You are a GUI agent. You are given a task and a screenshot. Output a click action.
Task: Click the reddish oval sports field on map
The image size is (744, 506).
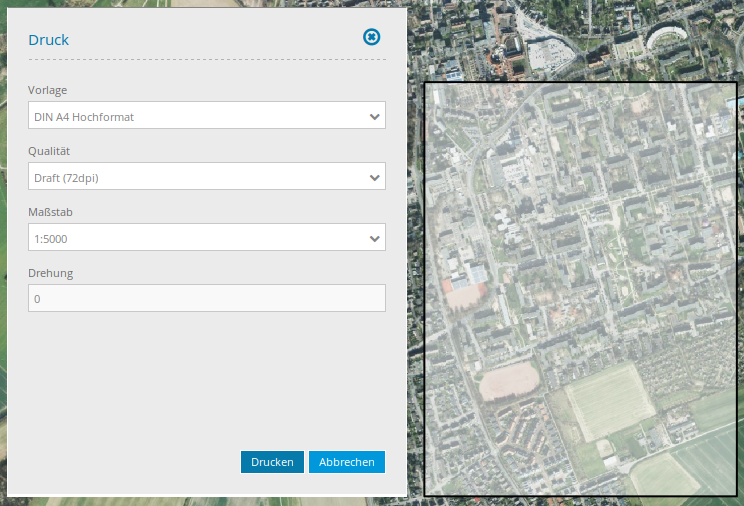tap(509, 384)
